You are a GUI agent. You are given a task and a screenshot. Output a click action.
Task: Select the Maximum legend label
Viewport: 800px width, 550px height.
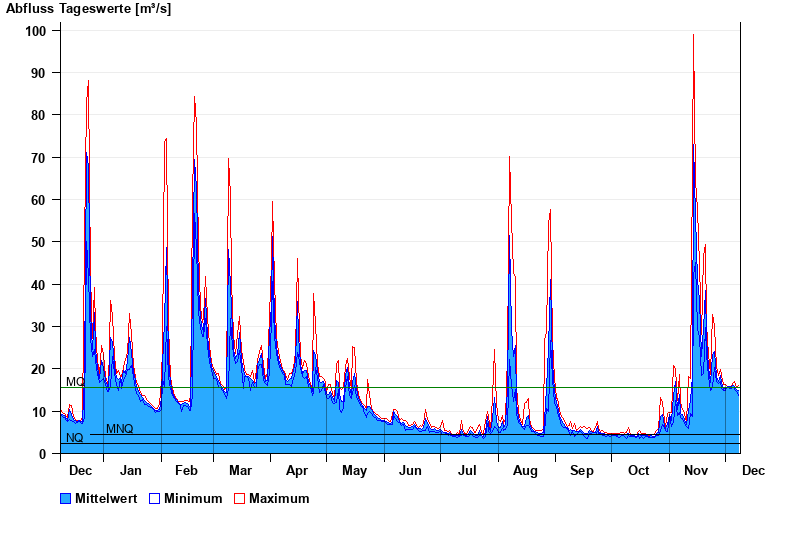coord(279,498)
